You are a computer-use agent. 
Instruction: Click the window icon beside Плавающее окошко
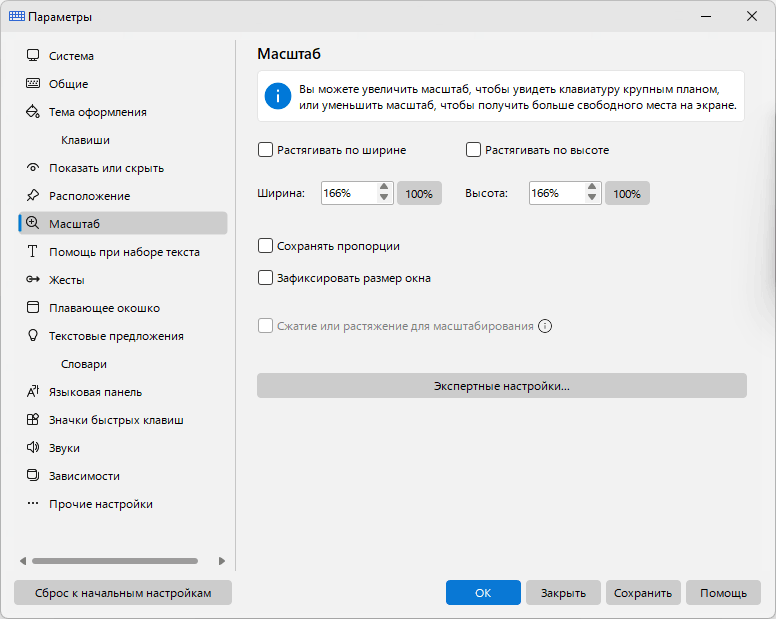click(x=33, y=307)
